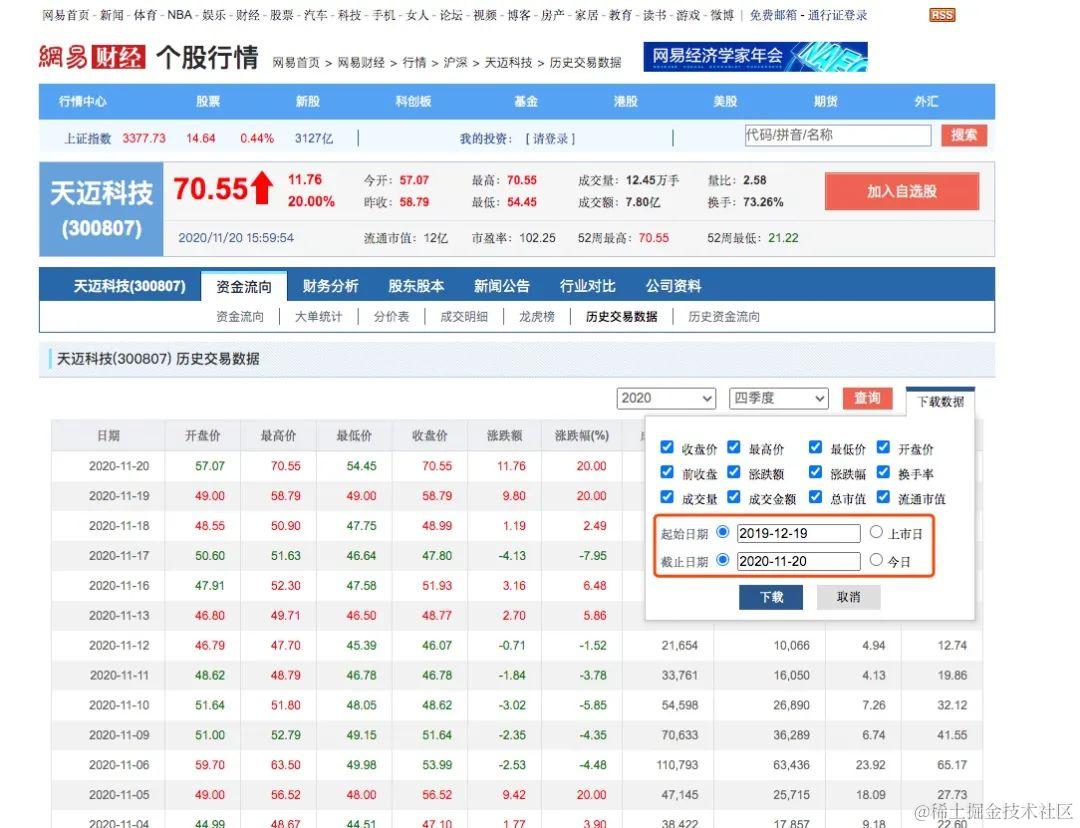The width and height of the screenshot is (1080, 828).
Task: Open the 科创板 nav item
Action: [x=413, y=101]
